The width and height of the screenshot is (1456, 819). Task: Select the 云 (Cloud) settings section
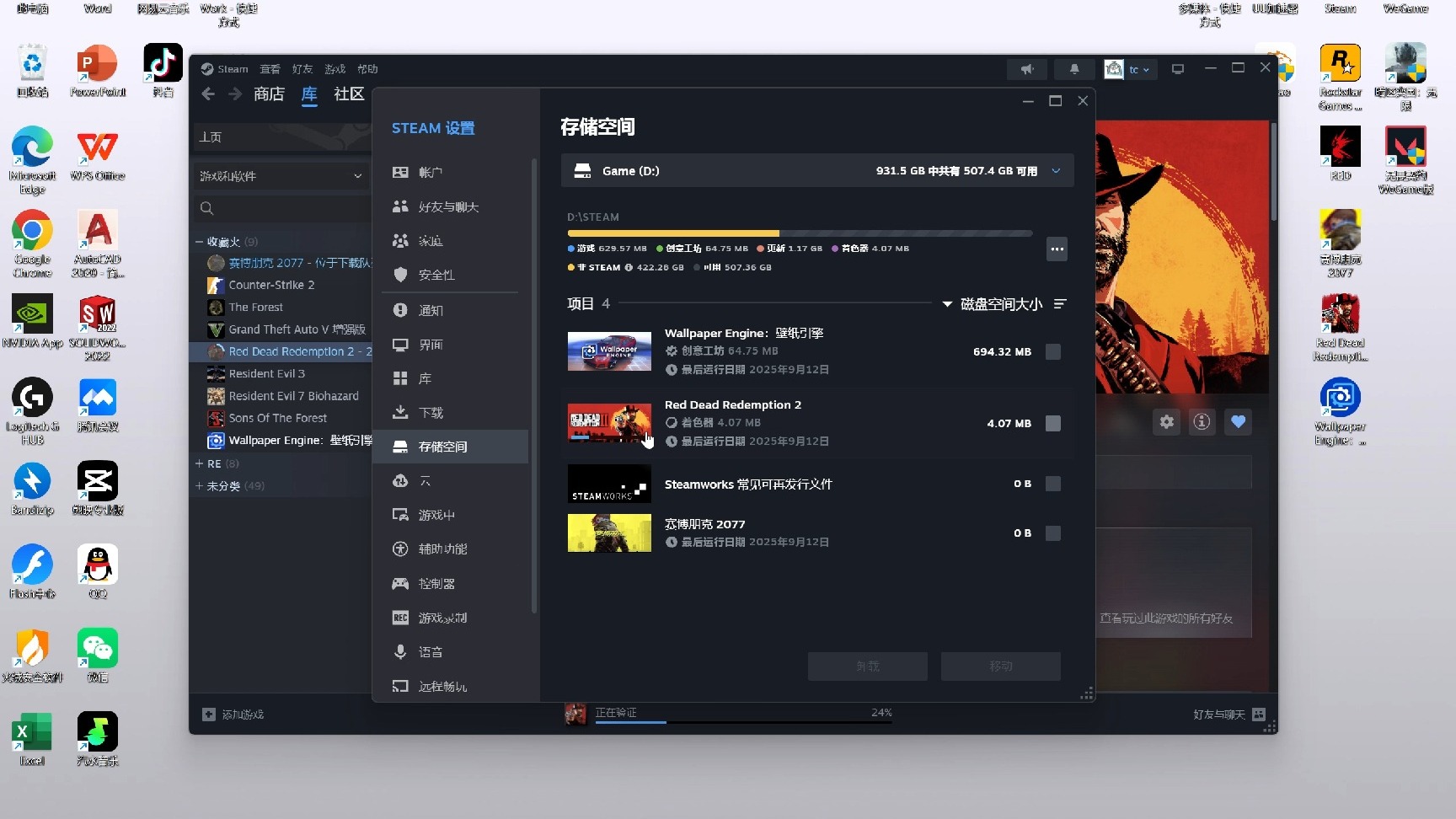[424, 480]
